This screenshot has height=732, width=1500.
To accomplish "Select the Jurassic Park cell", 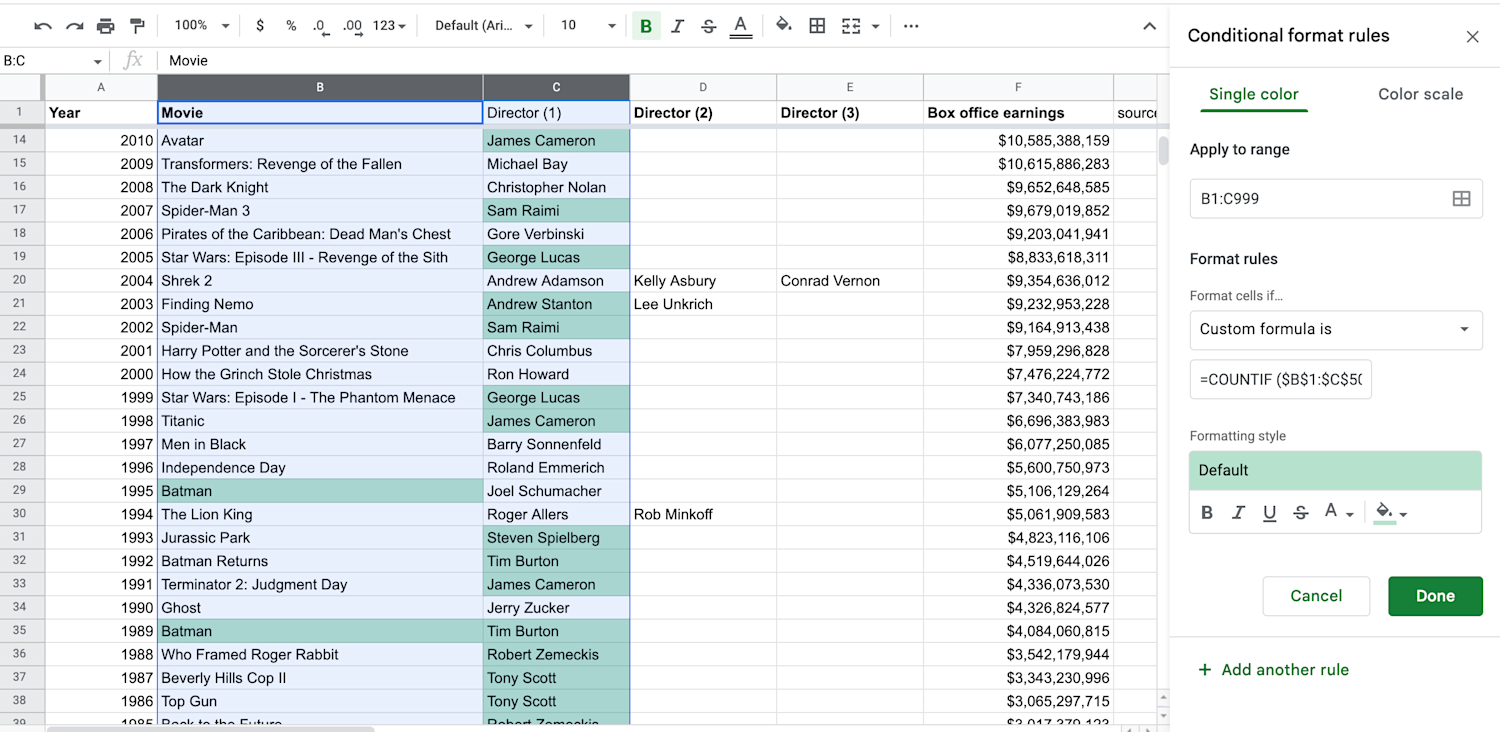I will [x=320, y=538].
